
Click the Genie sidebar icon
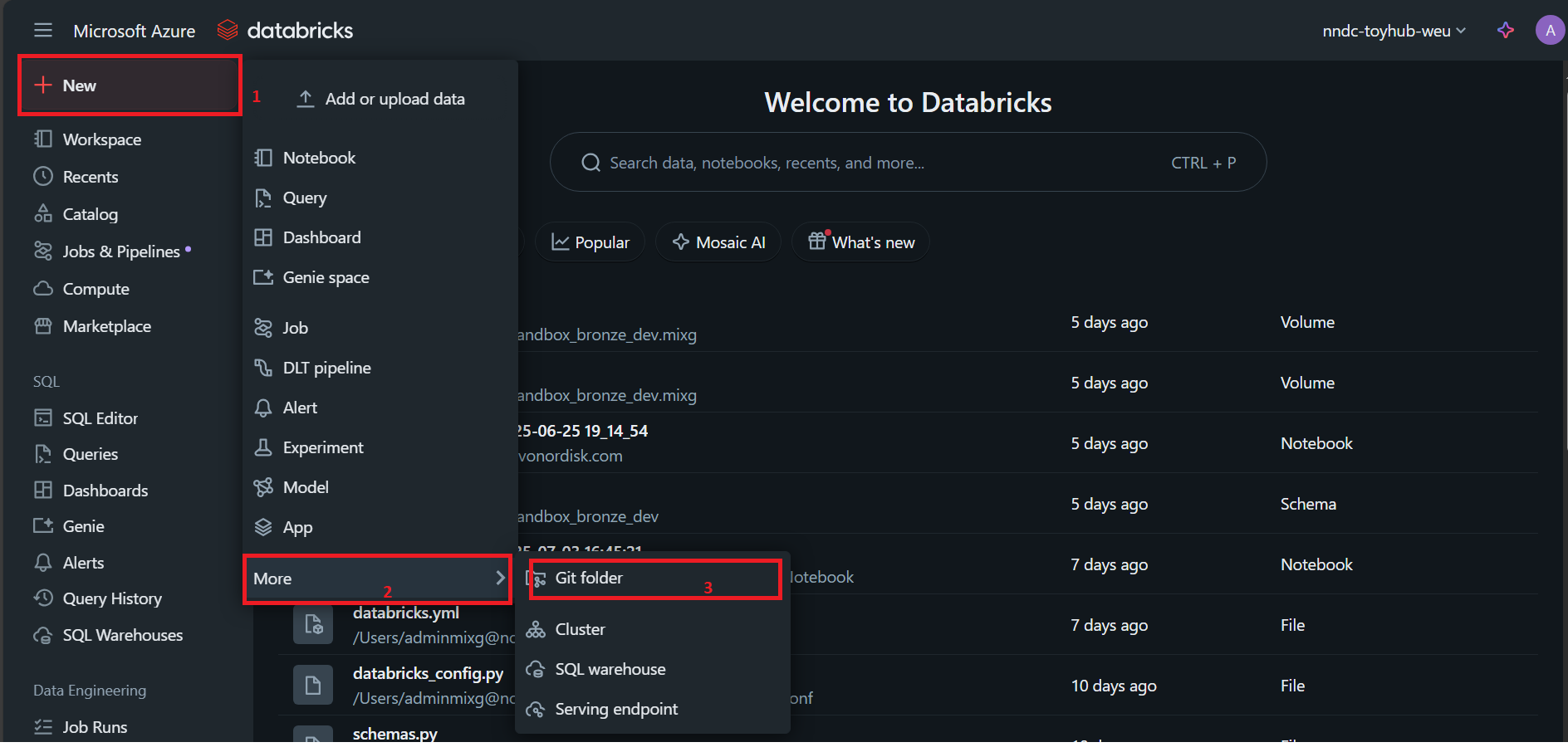[43, 525]
